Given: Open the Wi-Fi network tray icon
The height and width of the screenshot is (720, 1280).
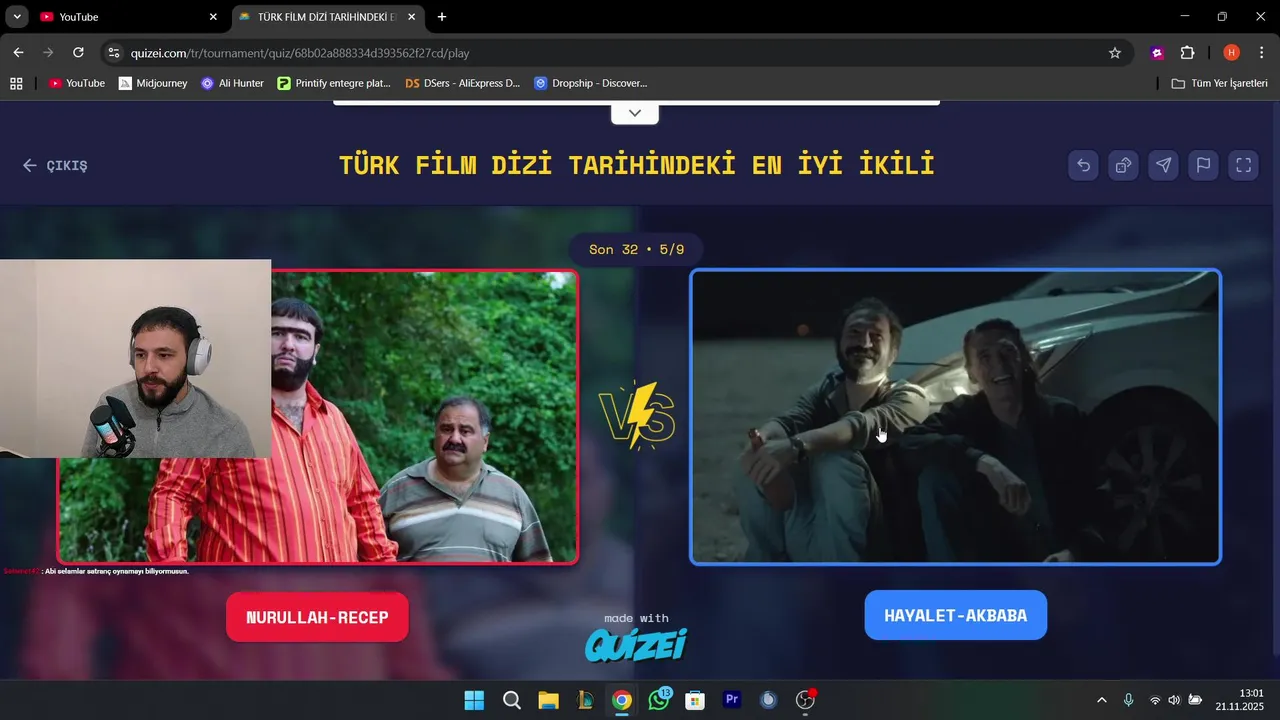Looking at the screenshot, I should 1155,700.
